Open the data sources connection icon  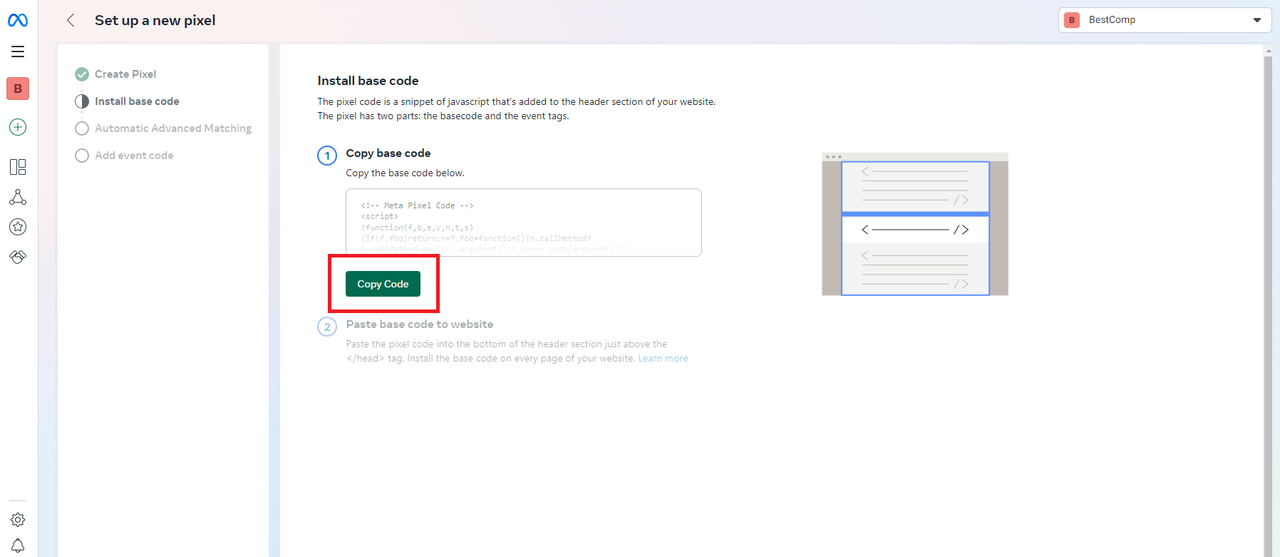(18, 197)
